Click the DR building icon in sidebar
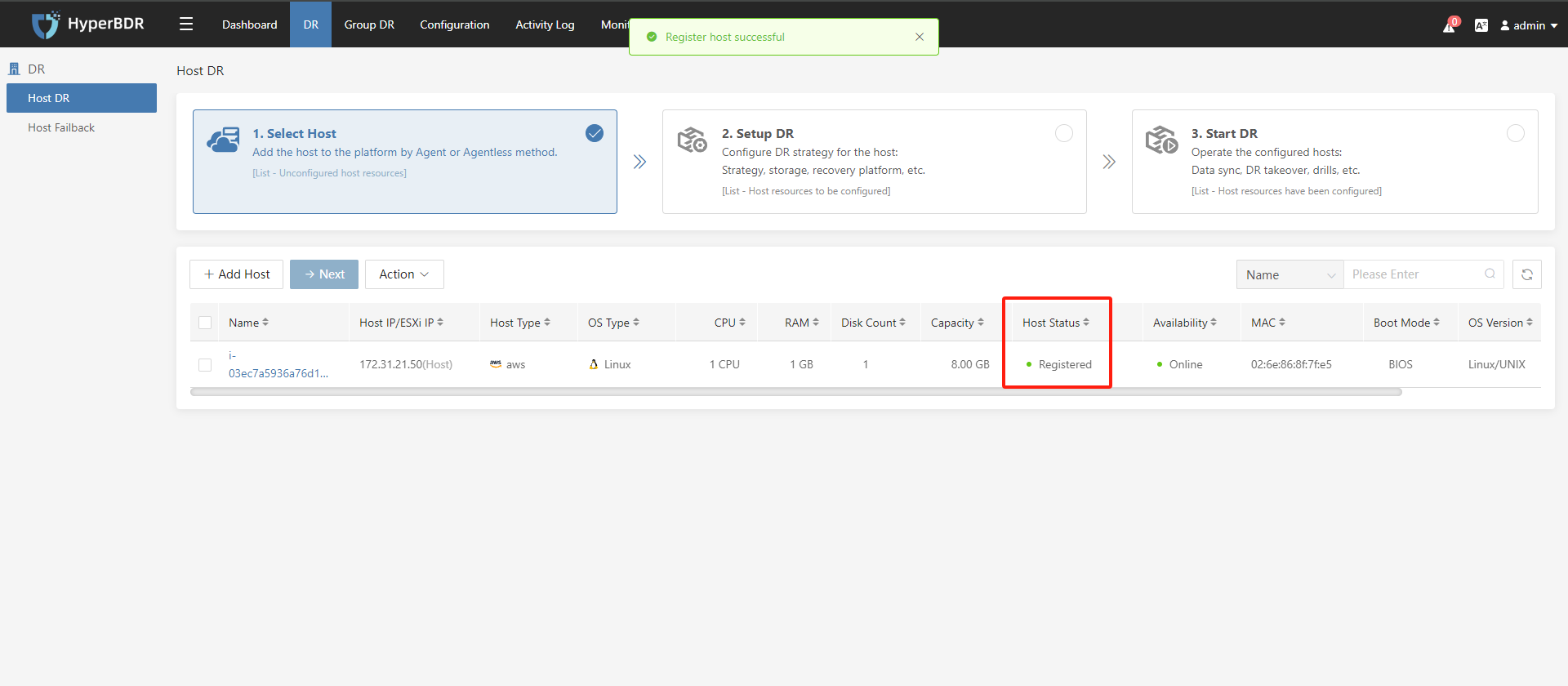Image resolution: width=1568 pixels, height=686 pixels. (x=14, y=69)
